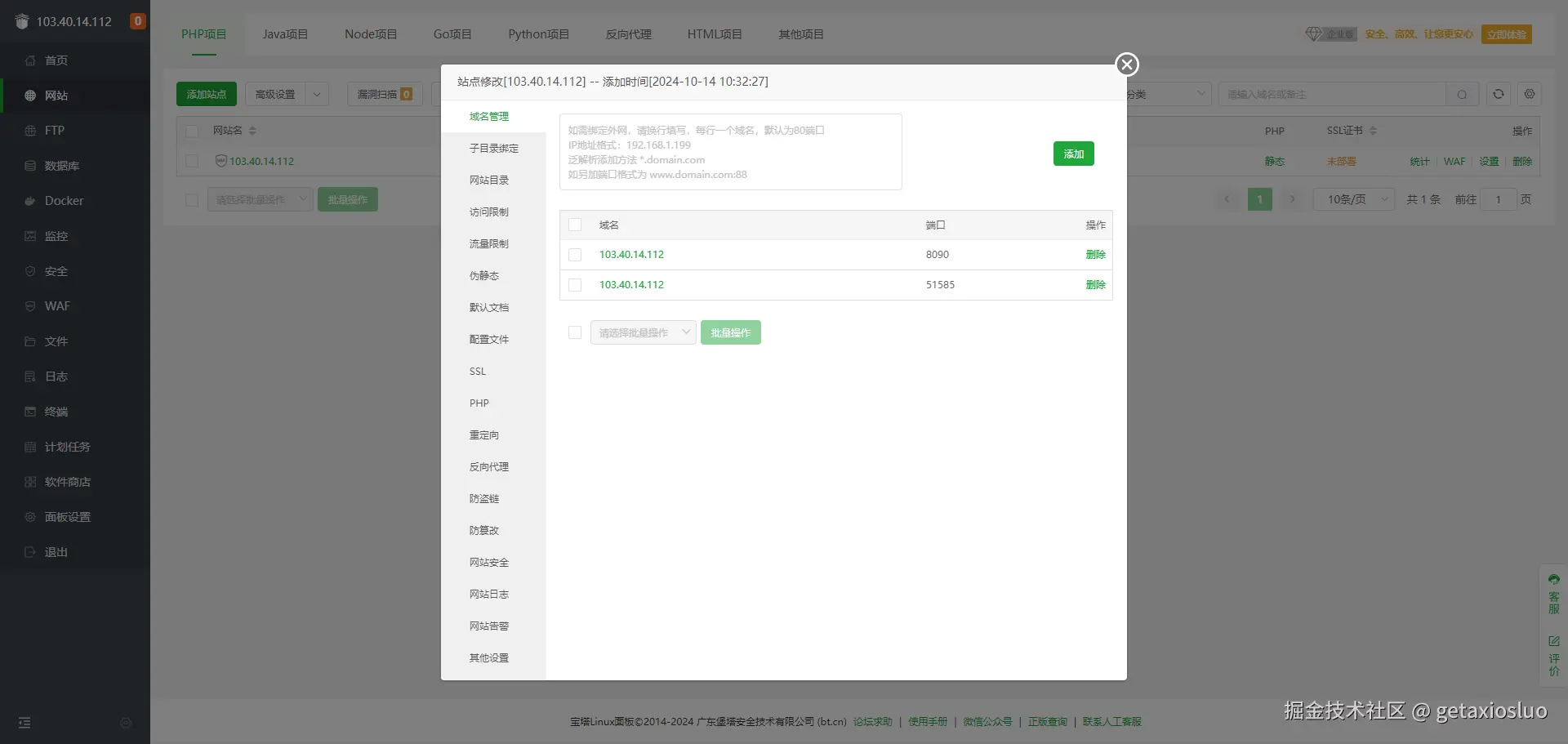Click the WAF sidebar icon

(30, 306)
